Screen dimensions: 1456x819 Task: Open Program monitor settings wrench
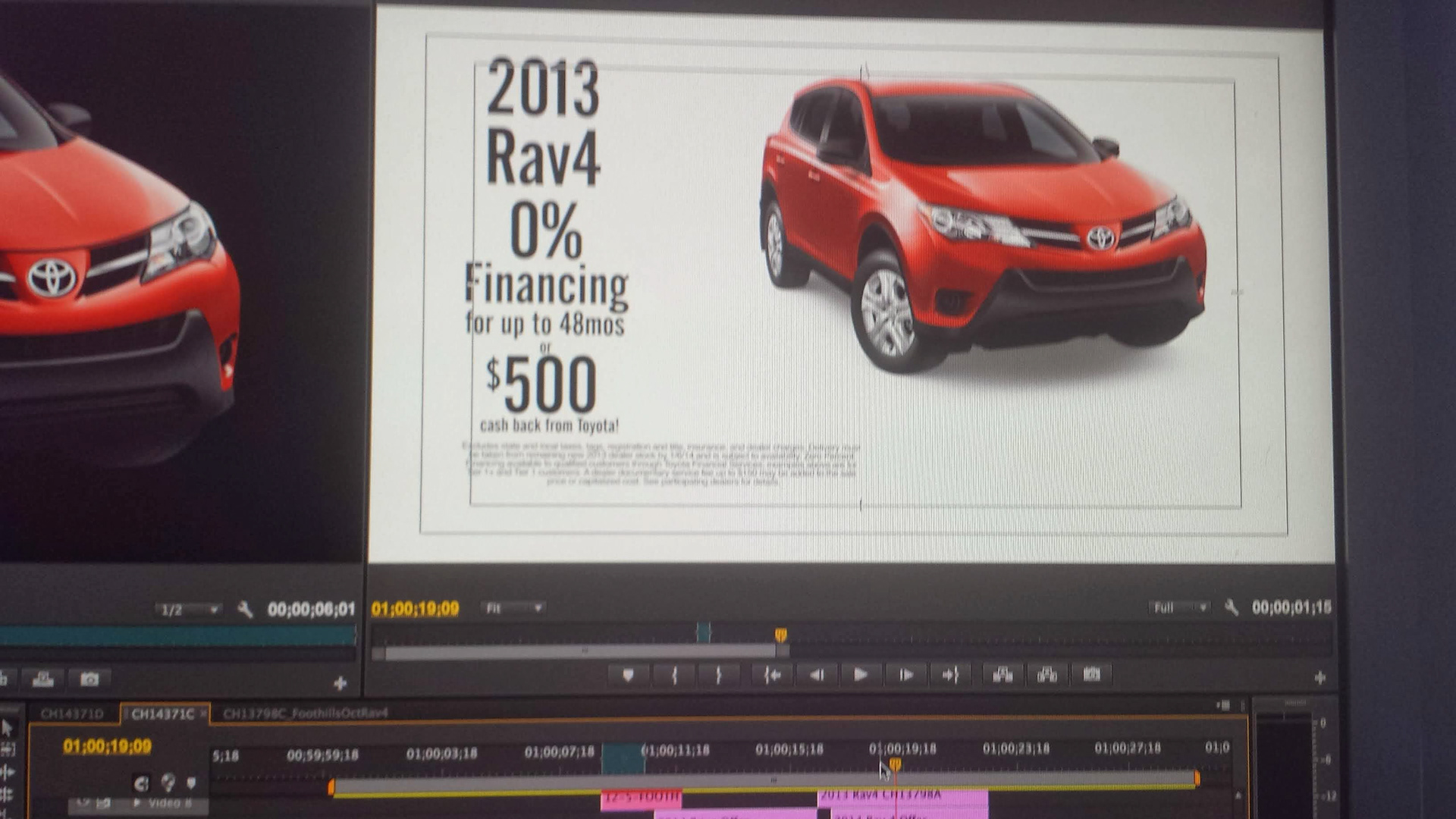(x=1232, y=607)
